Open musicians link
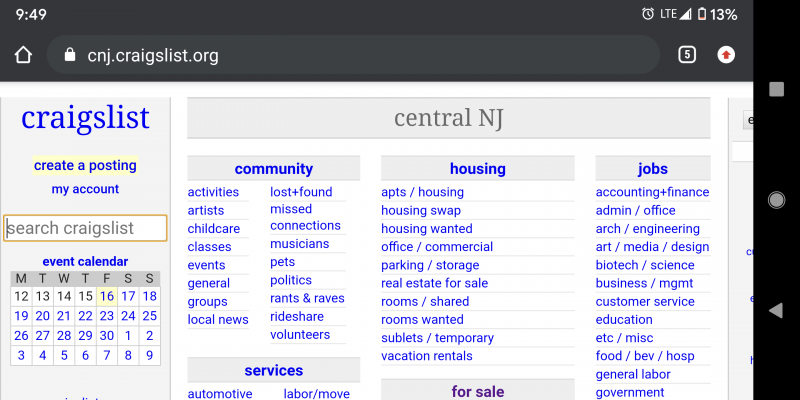 [299, 243]
